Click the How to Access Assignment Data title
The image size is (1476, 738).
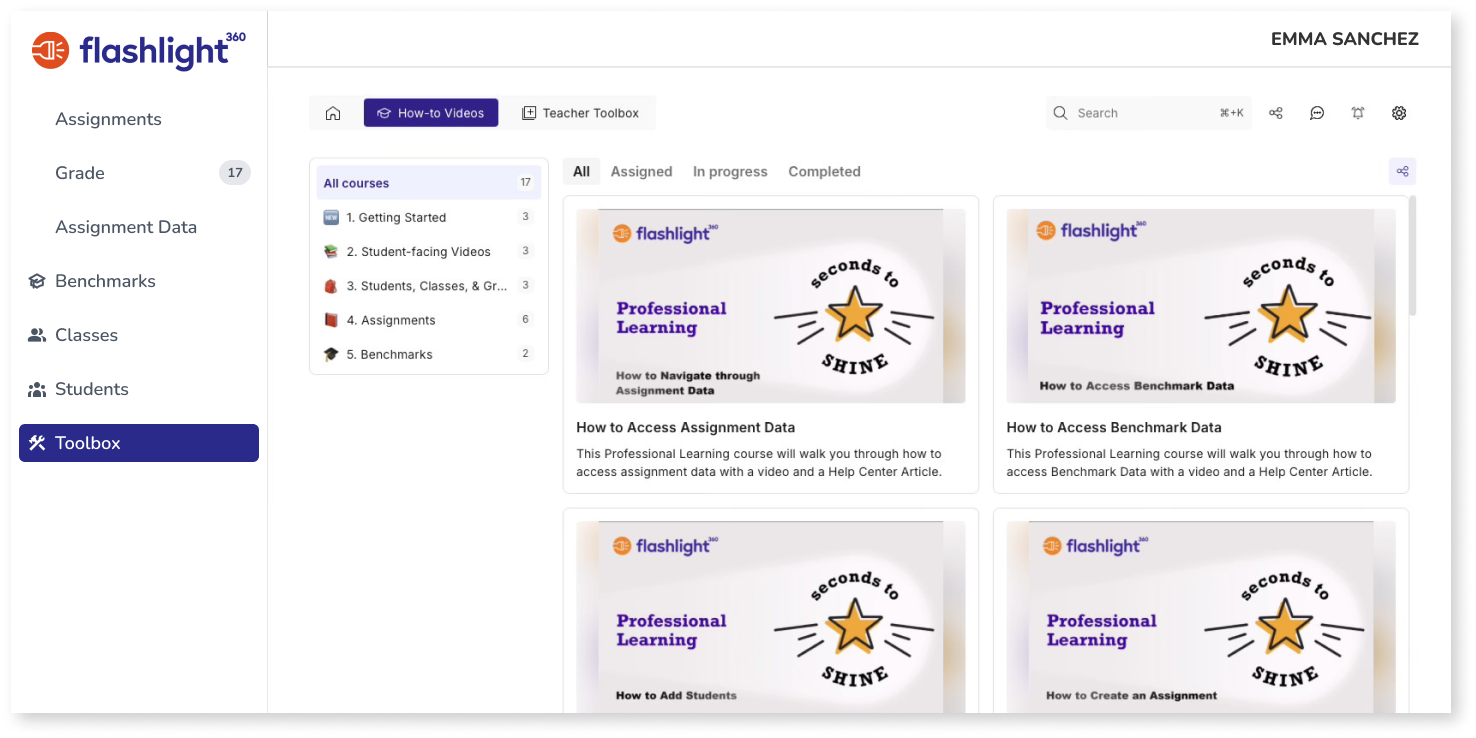coord(686,427)
